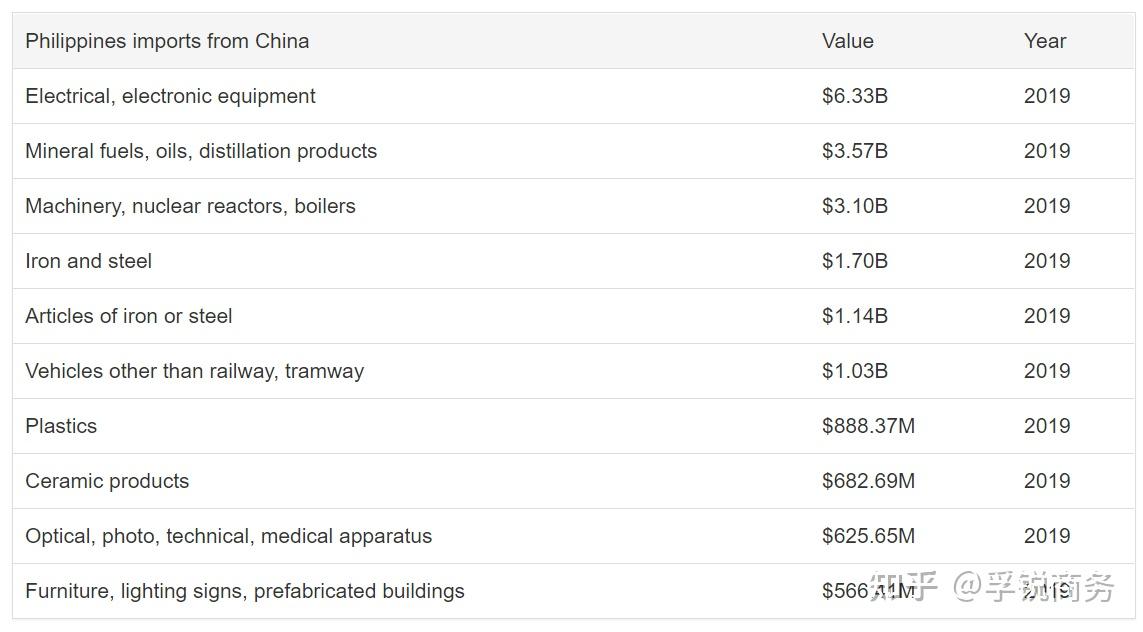
Task: Click the Plastics row label
Action: [61, 426]
